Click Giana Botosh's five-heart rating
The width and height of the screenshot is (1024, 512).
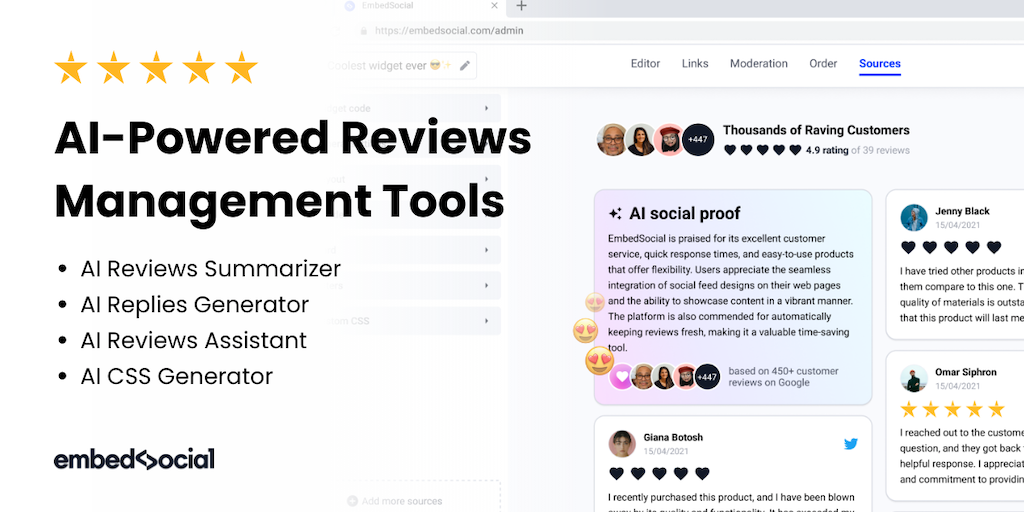[x=659, y=473]
